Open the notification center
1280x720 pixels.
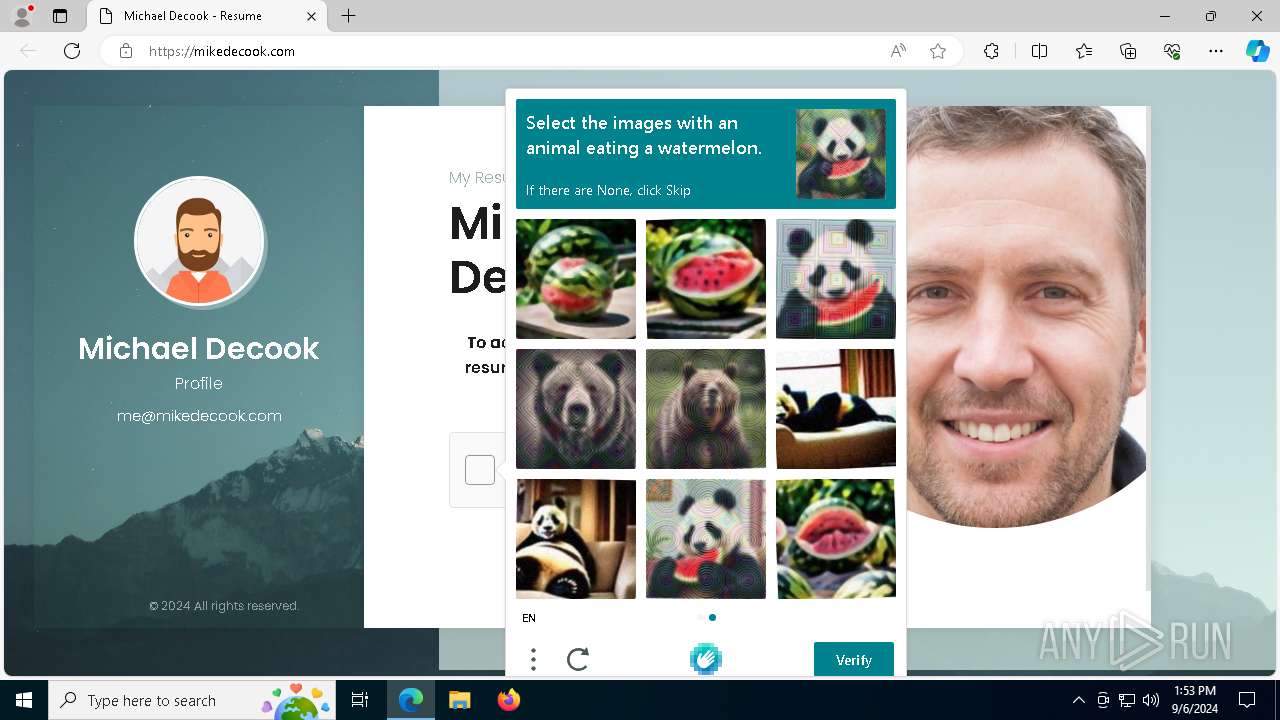[x=1247, y=700]
